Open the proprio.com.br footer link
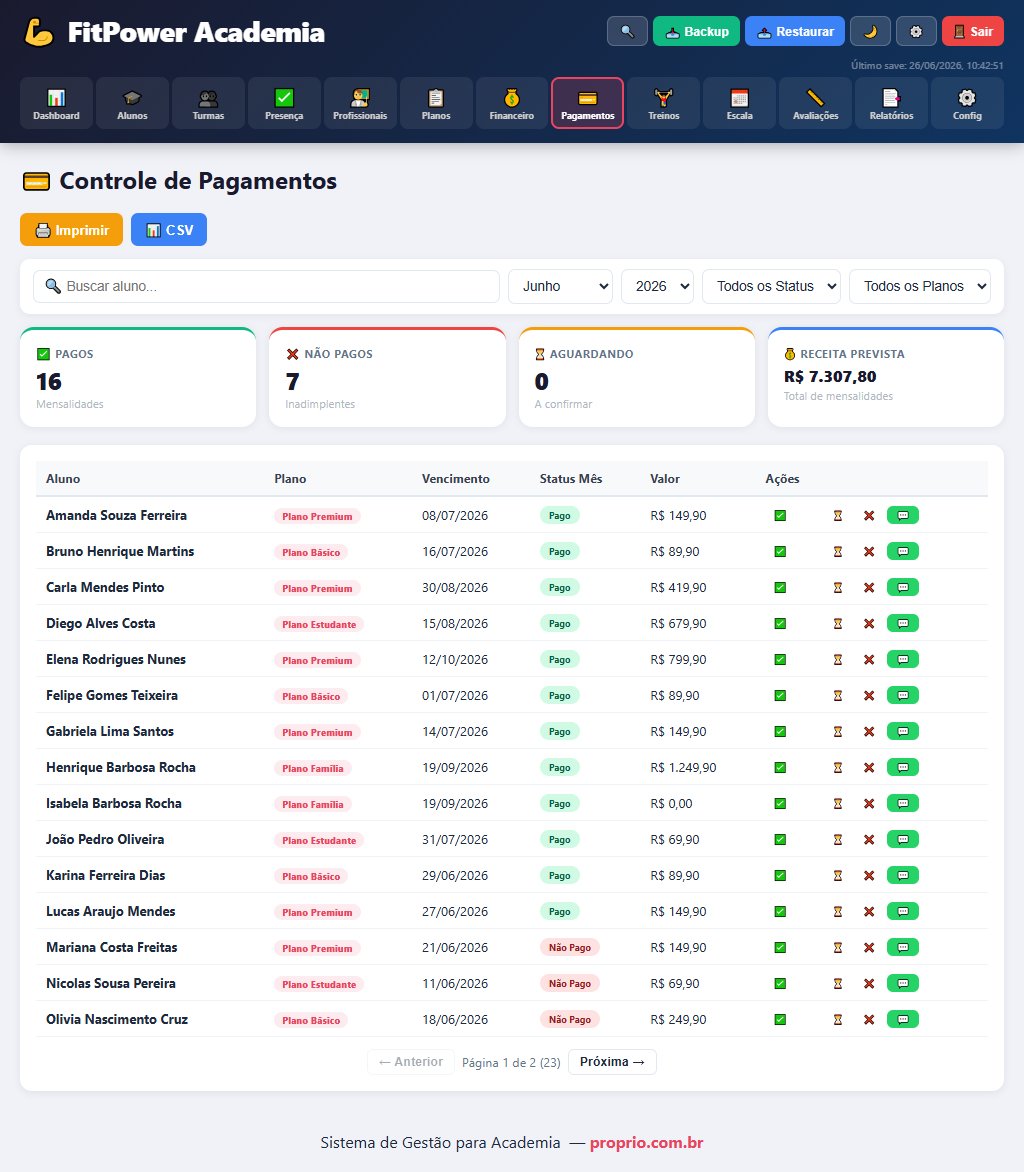Image resolution: width=1024 pixels, height=1172 pixels. (647, 1143)
